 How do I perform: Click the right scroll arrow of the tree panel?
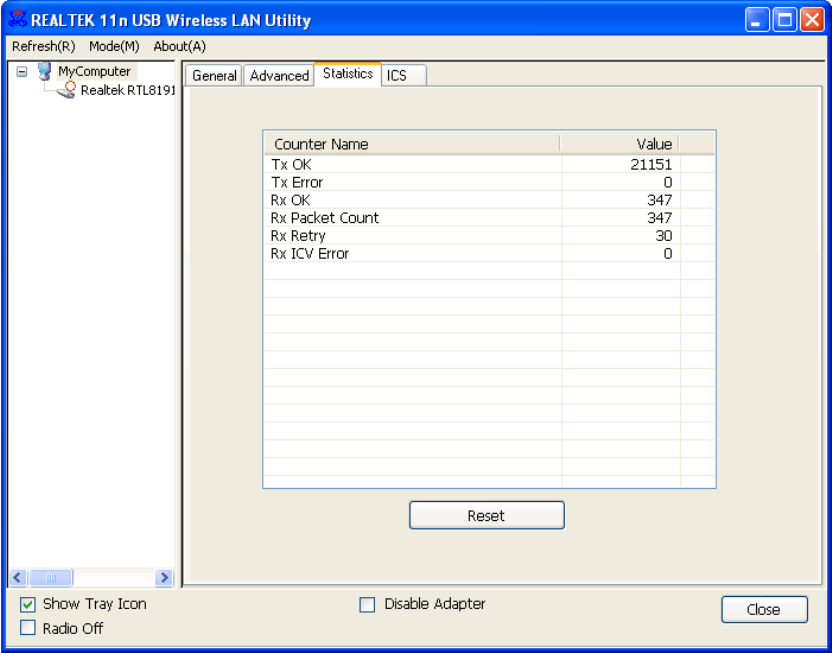164,577
